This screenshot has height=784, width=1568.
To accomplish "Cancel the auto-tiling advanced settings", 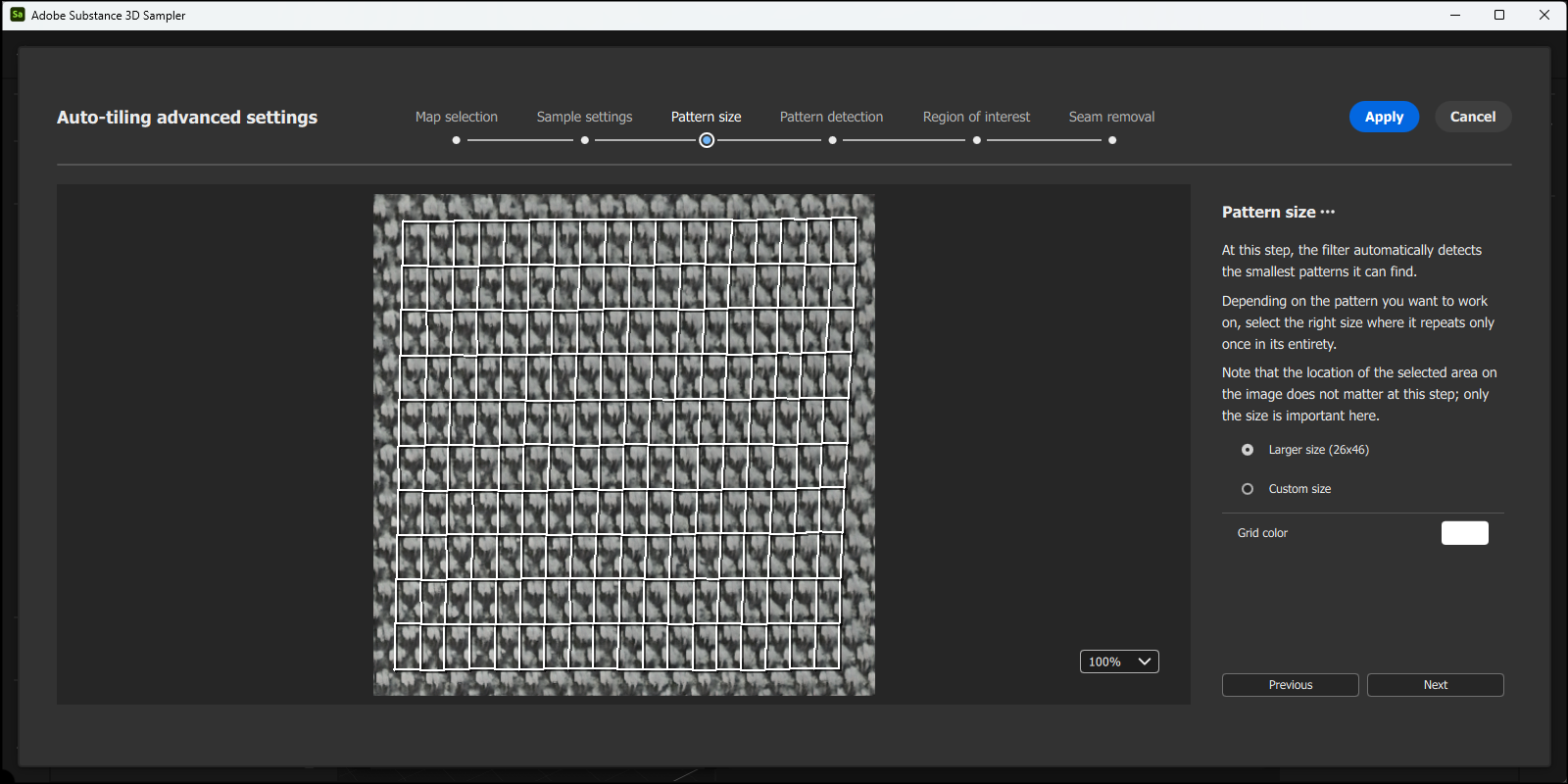I will click(1472, 117).
